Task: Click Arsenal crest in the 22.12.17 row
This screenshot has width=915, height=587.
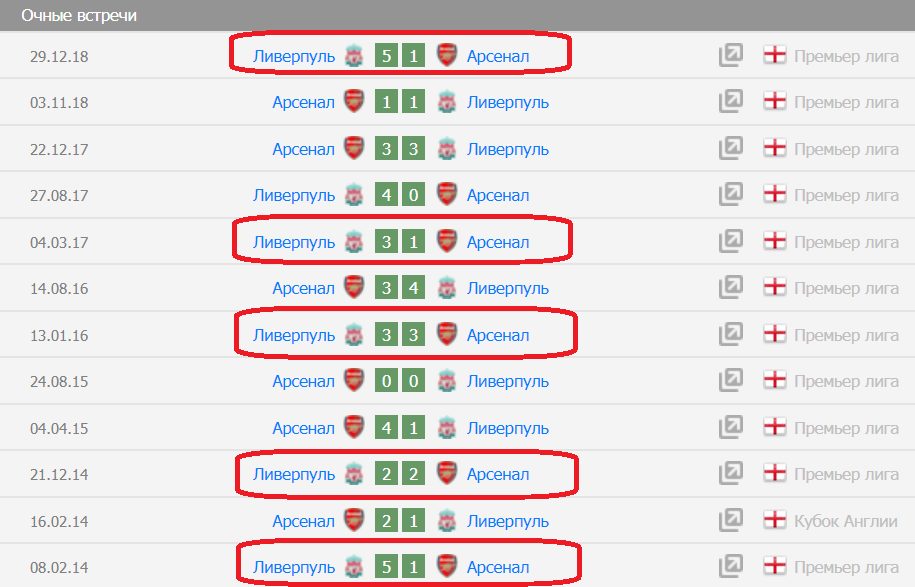Action: 353,149
